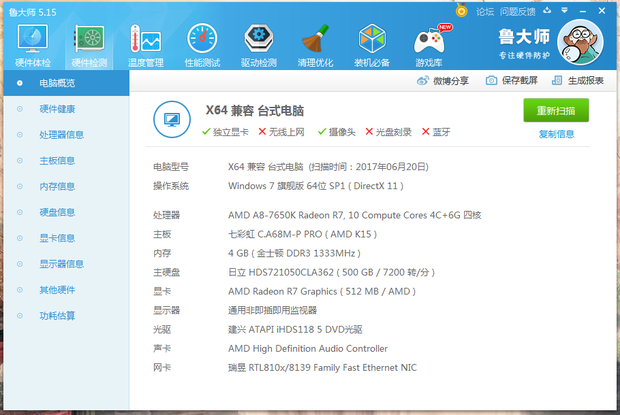Click 建兴 ATAPI iHDS118 DVD drive value
Viewport: 620px width, 415px height.
295,329
